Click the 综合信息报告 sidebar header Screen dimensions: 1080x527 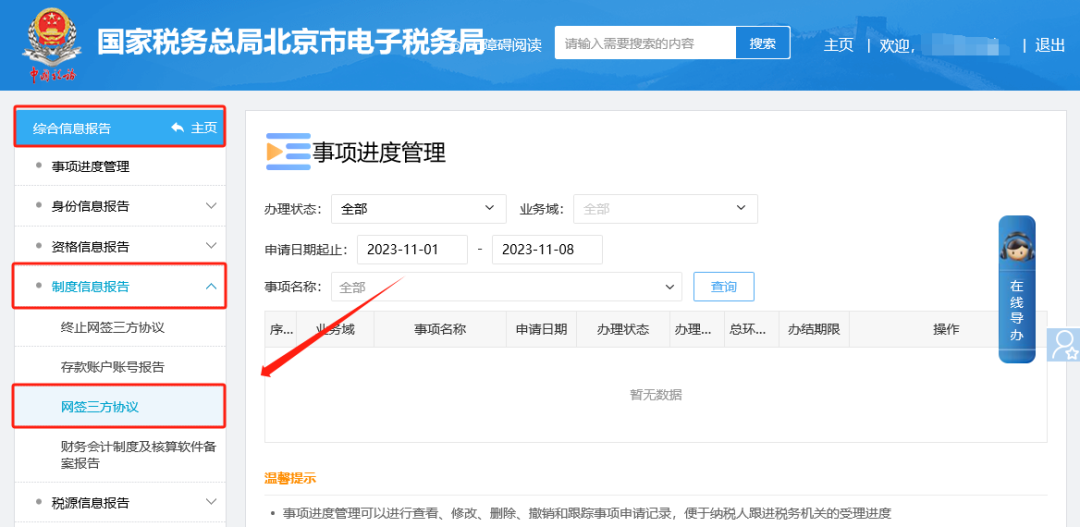coord(72,128)
